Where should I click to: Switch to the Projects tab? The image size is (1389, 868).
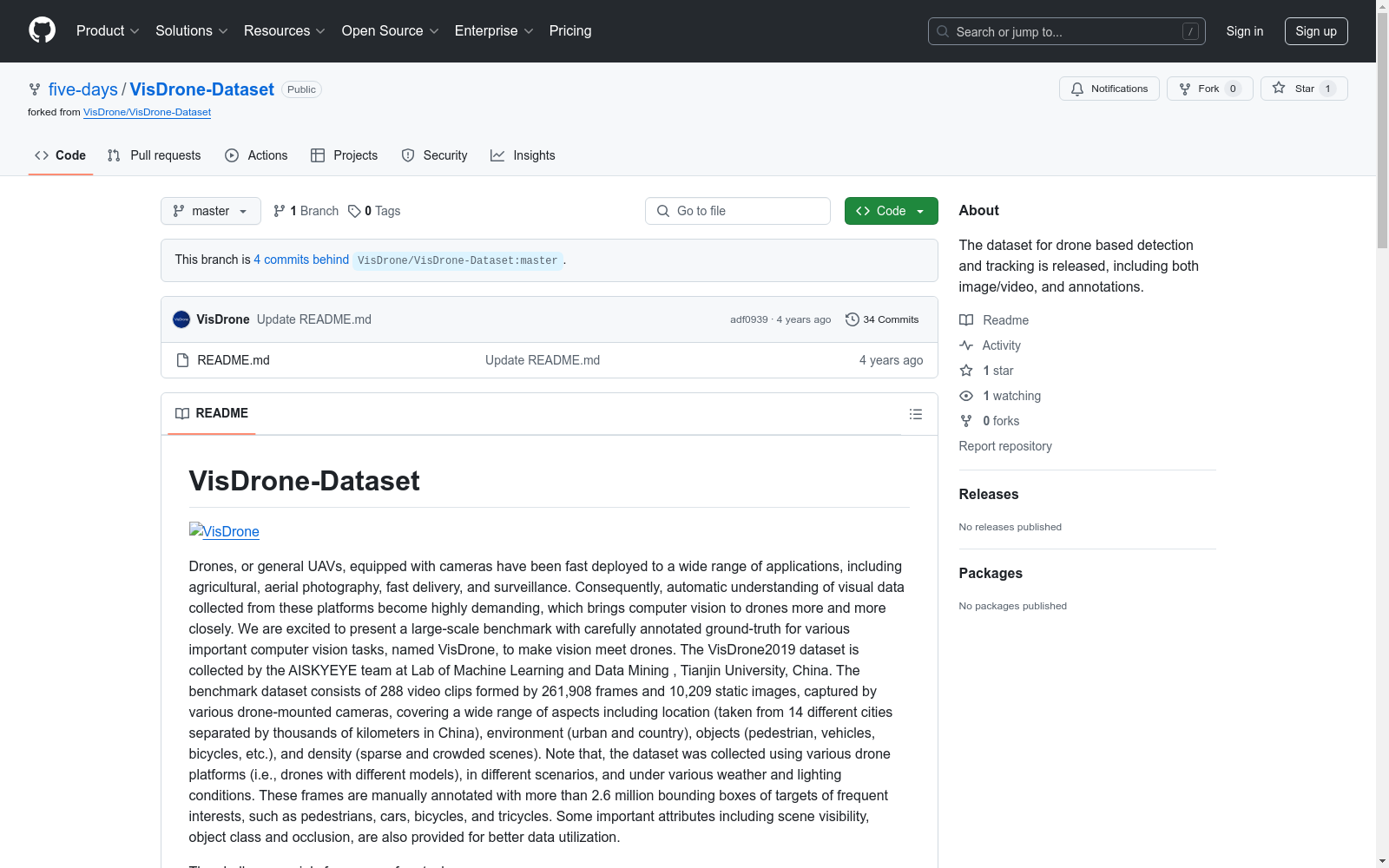click(345, 155)
